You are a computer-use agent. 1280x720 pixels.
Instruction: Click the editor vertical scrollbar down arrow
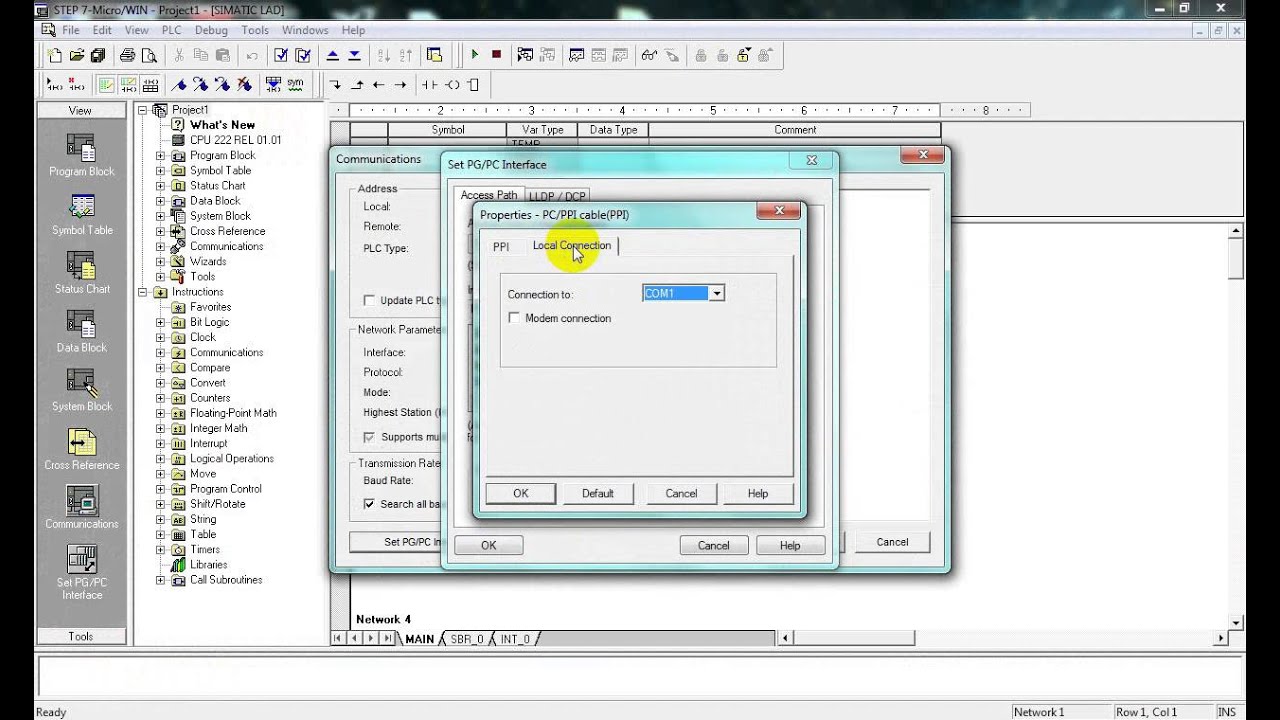point(1236,622)
